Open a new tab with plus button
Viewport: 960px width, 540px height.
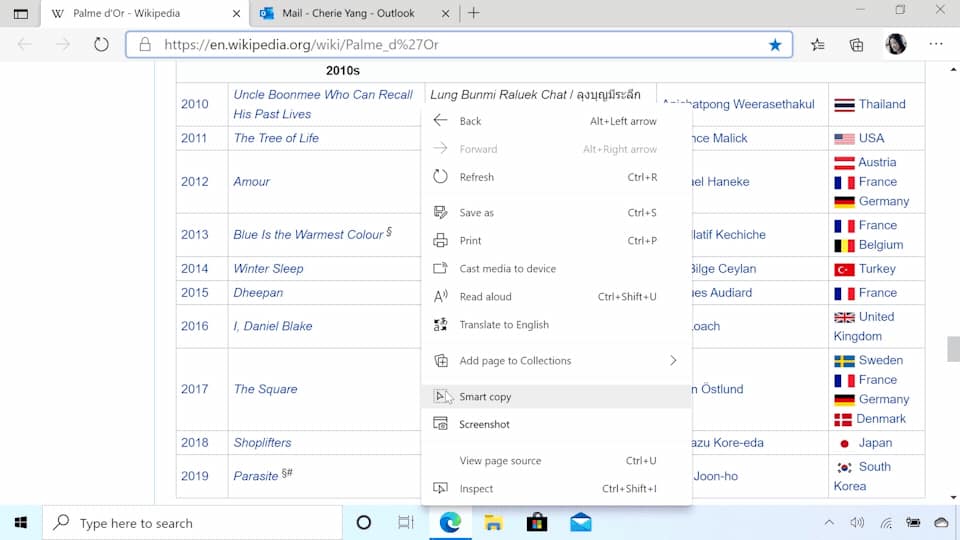(x=474, y=13)
